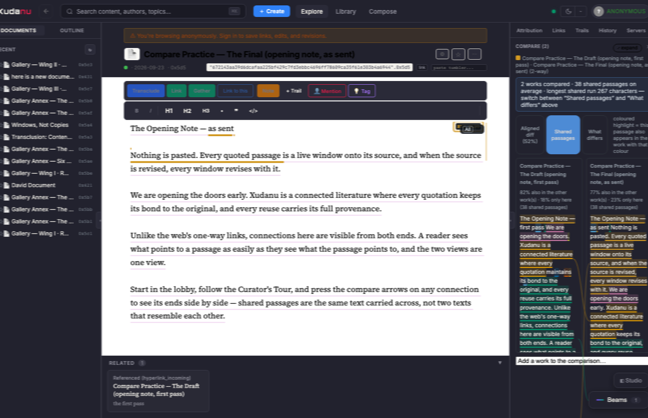
Task: Click the document type icon beside the title
Action: click(132, 54)
